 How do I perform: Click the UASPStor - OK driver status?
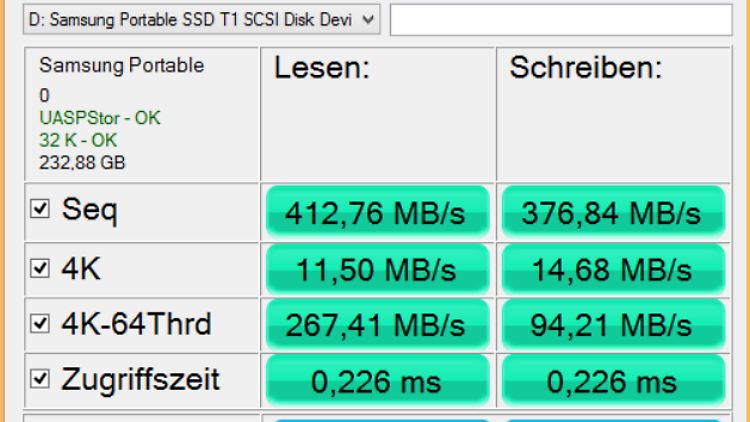(99, 118)
